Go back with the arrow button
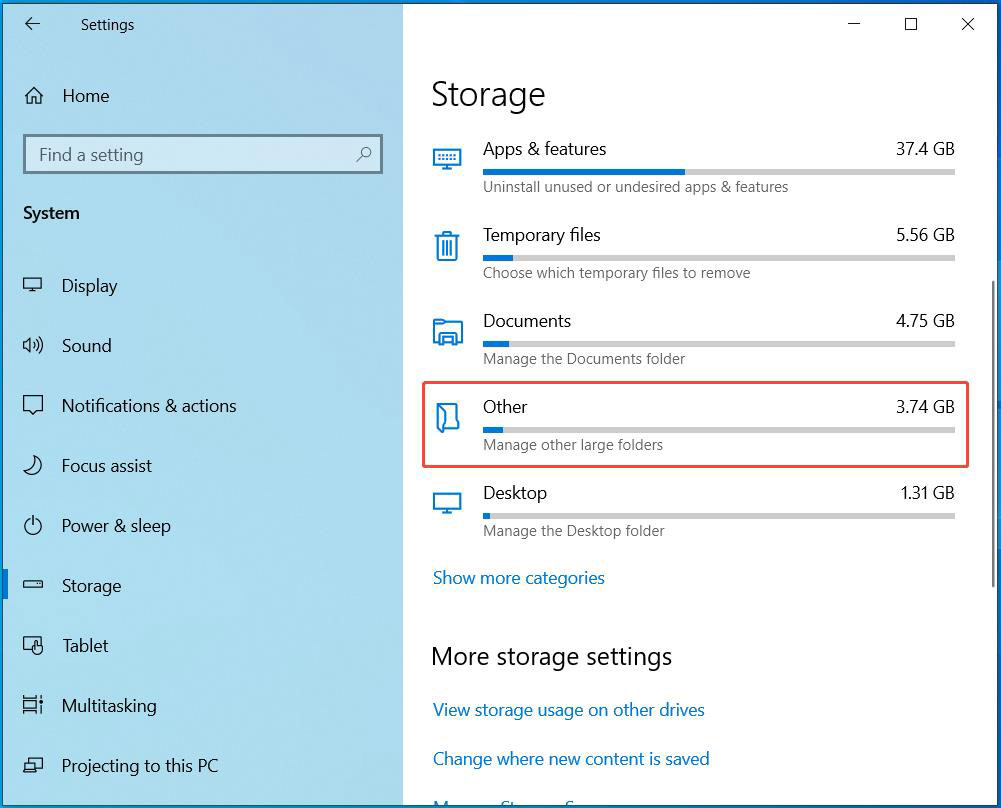 pyautogui.click(x=32, y=24)
